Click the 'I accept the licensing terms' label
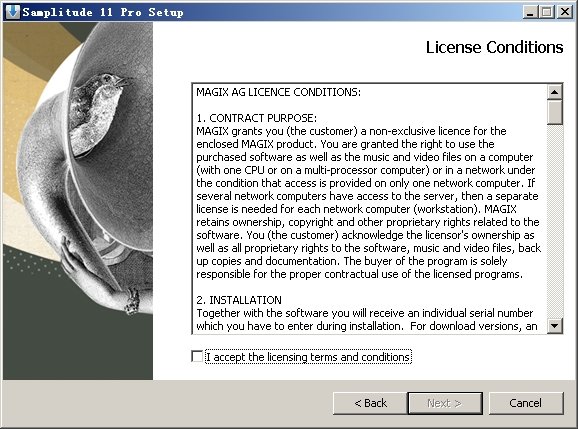This screenshot has height=429, width=578. pos(308,357)
